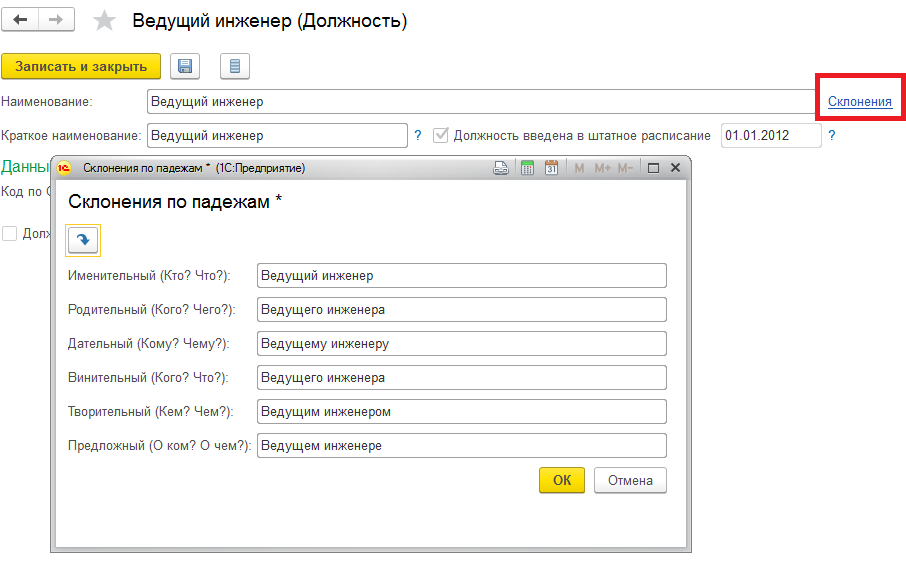Click the Творительный case input field

point(461,412)
